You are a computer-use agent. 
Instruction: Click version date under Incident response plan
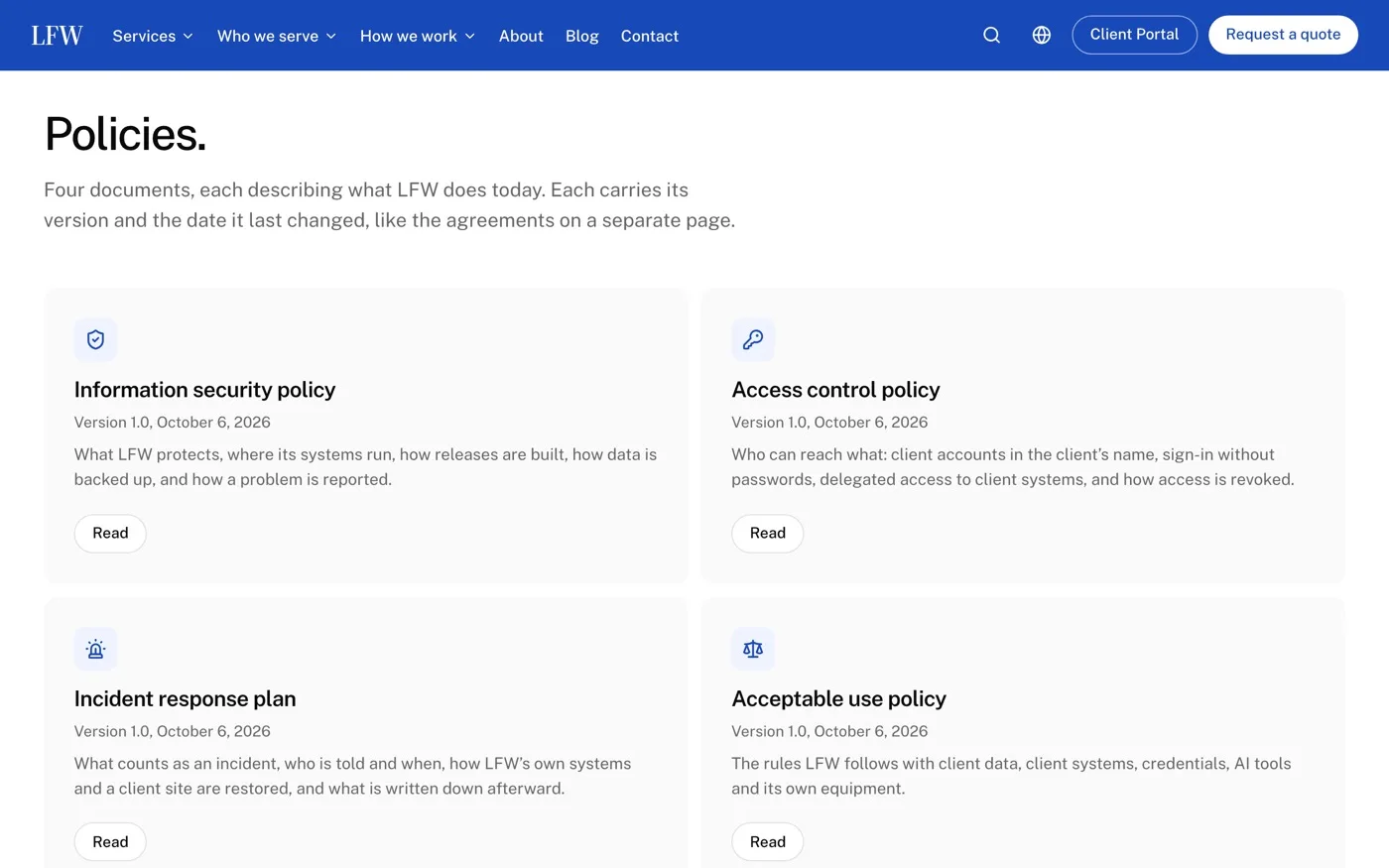[173, 732]
